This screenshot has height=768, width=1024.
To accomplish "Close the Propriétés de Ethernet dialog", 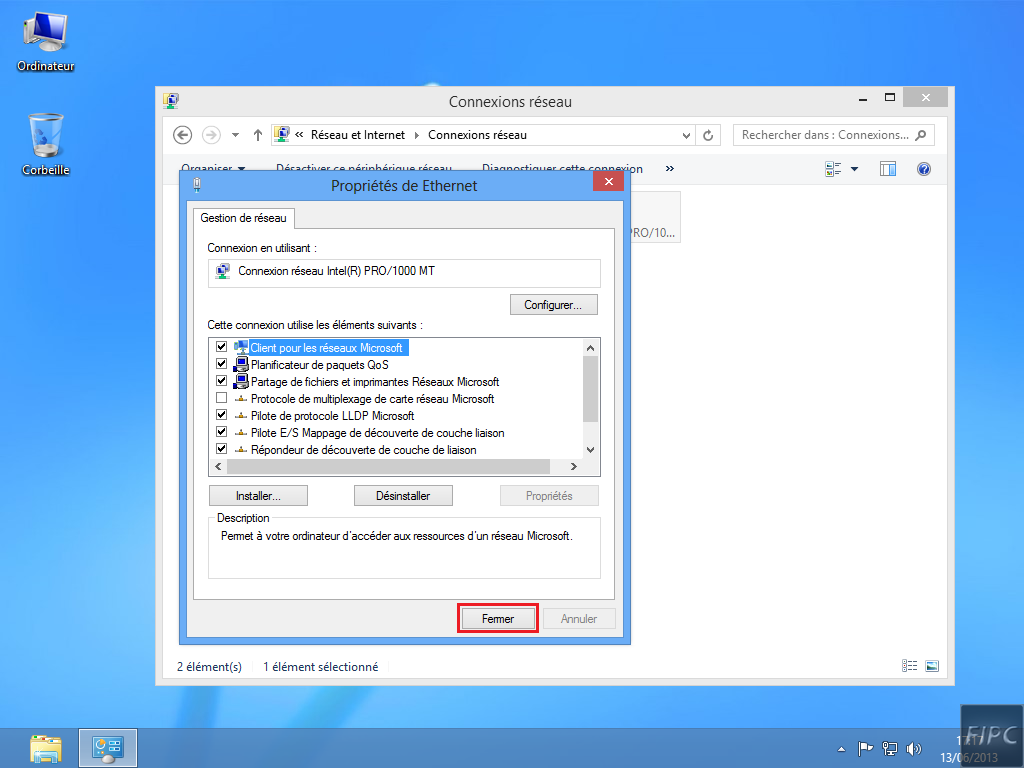I will (x=608, y=182).
